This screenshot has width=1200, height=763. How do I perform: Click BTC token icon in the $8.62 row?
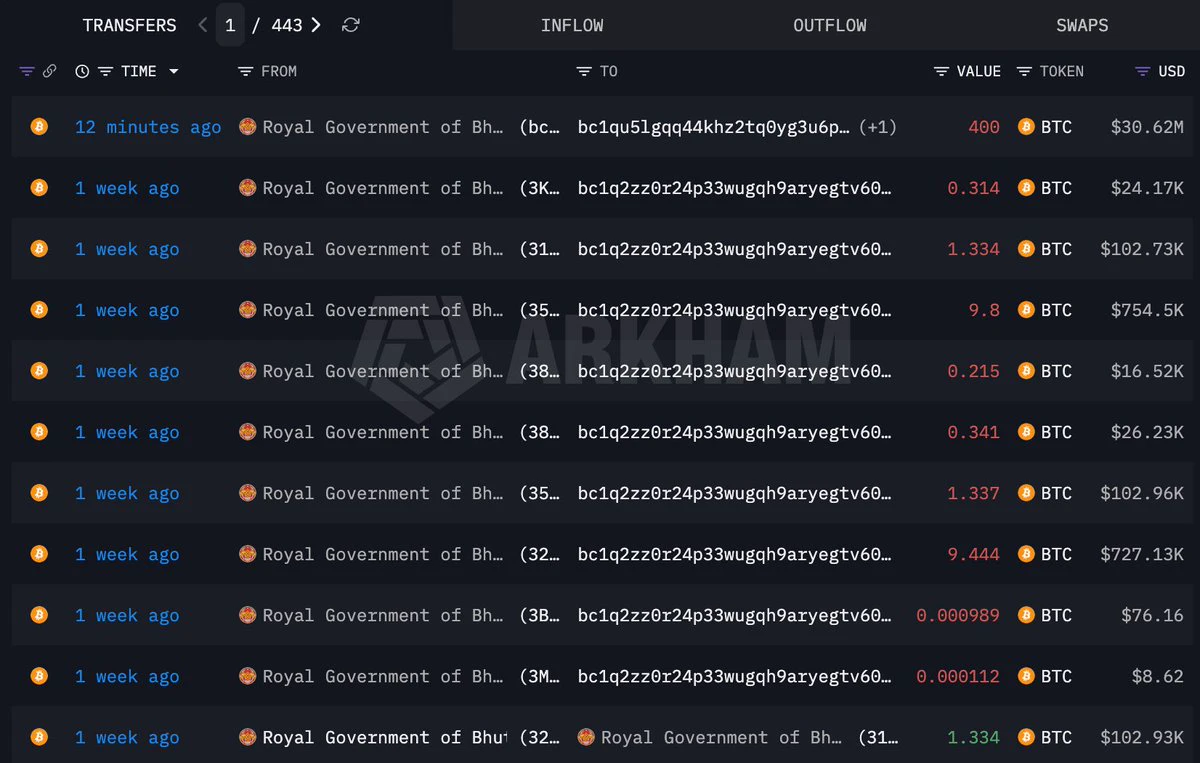coord(1026,676)
